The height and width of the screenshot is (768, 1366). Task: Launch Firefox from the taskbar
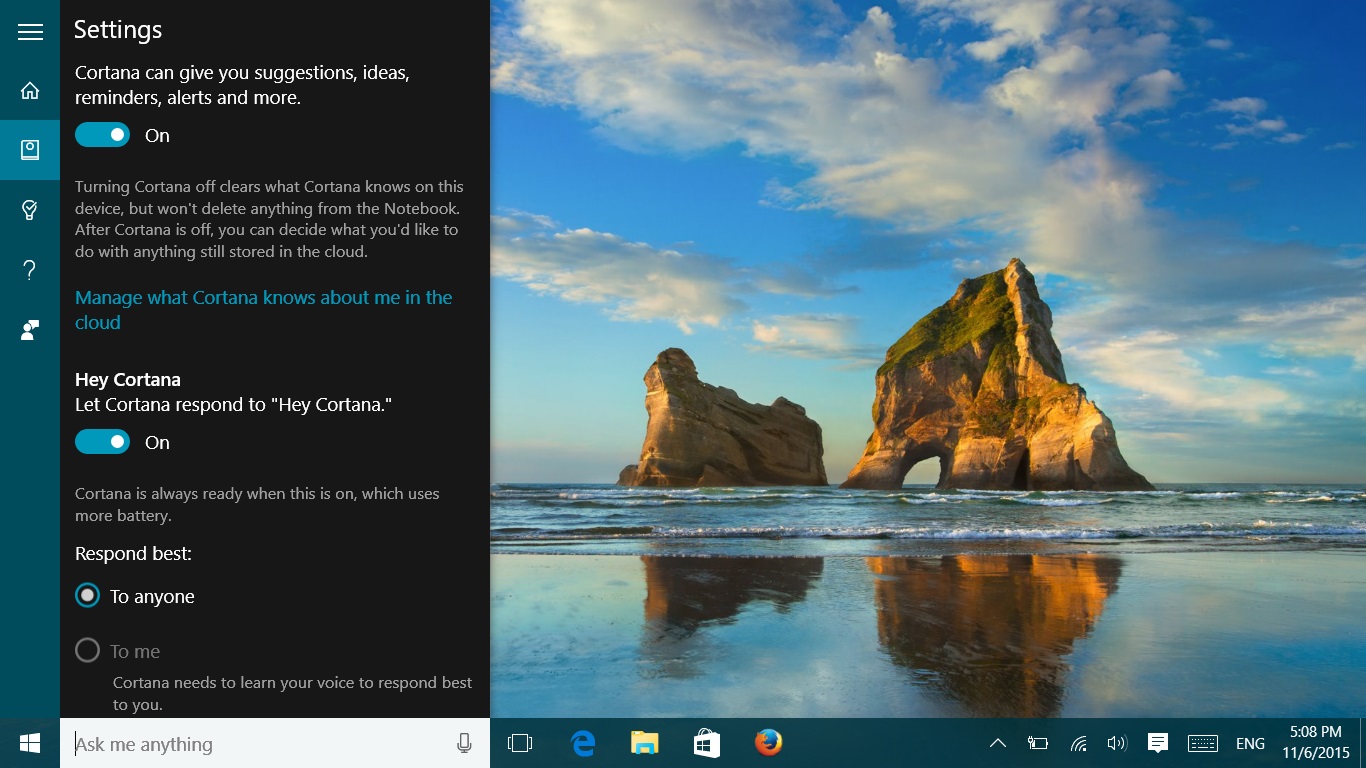point(769,743)
